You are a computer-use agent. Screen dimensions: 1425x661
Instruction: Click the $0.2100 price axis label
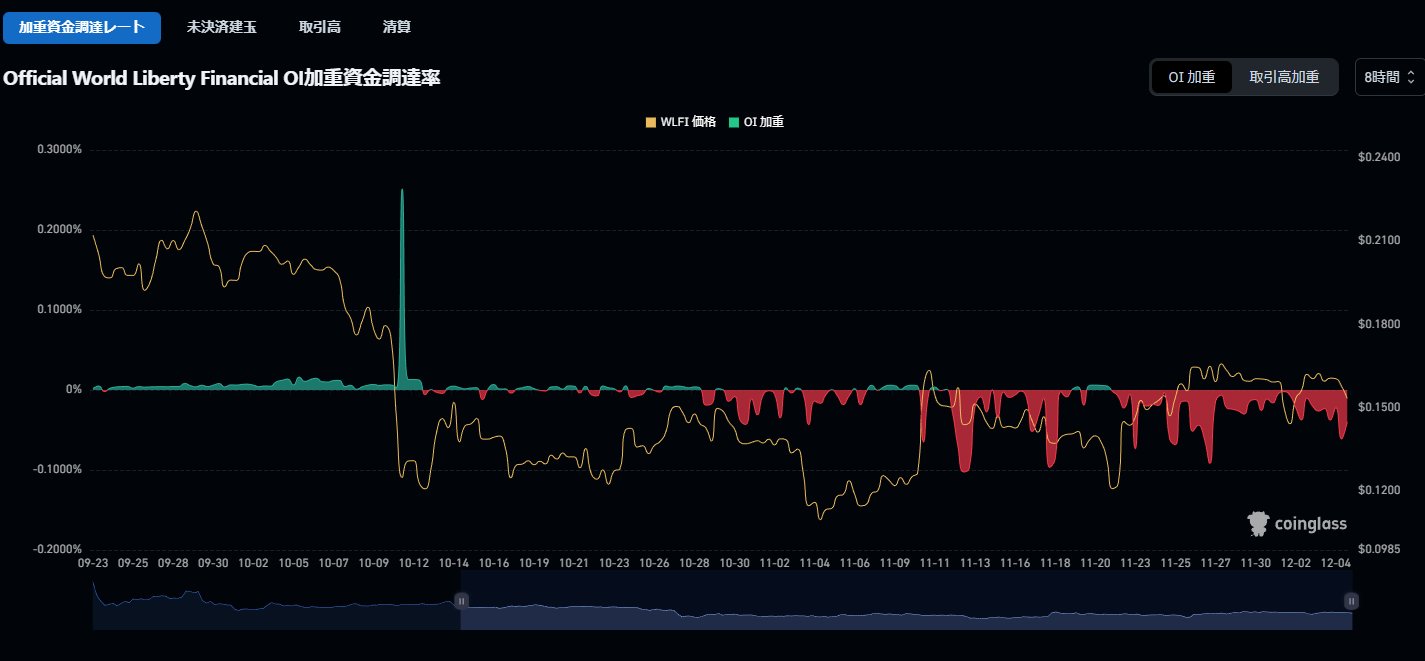(x=1378, y=240)
